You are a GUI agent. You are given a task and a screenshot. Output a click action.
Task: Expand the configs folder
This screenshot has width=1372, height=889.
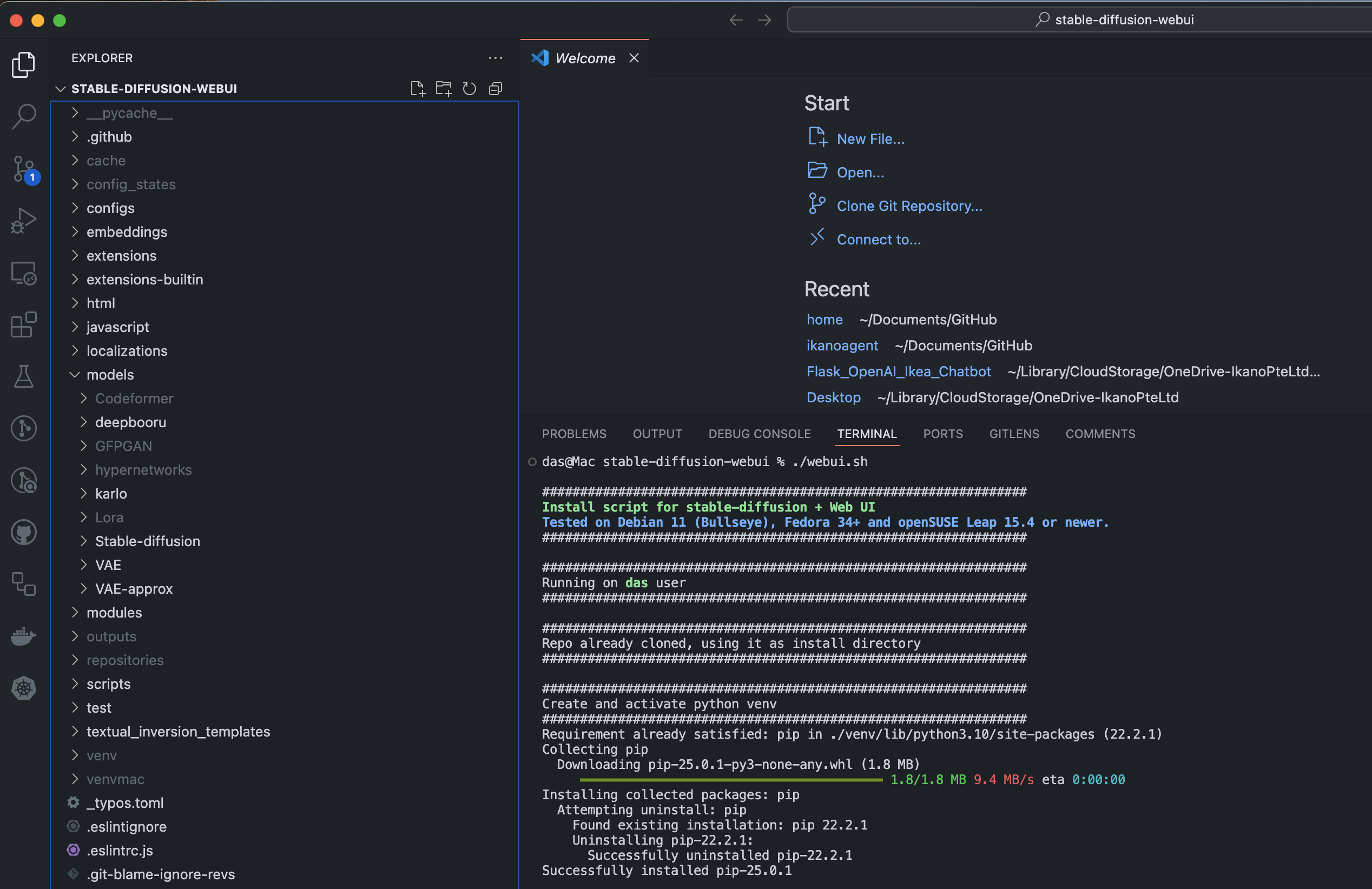[x=110, y=208]
